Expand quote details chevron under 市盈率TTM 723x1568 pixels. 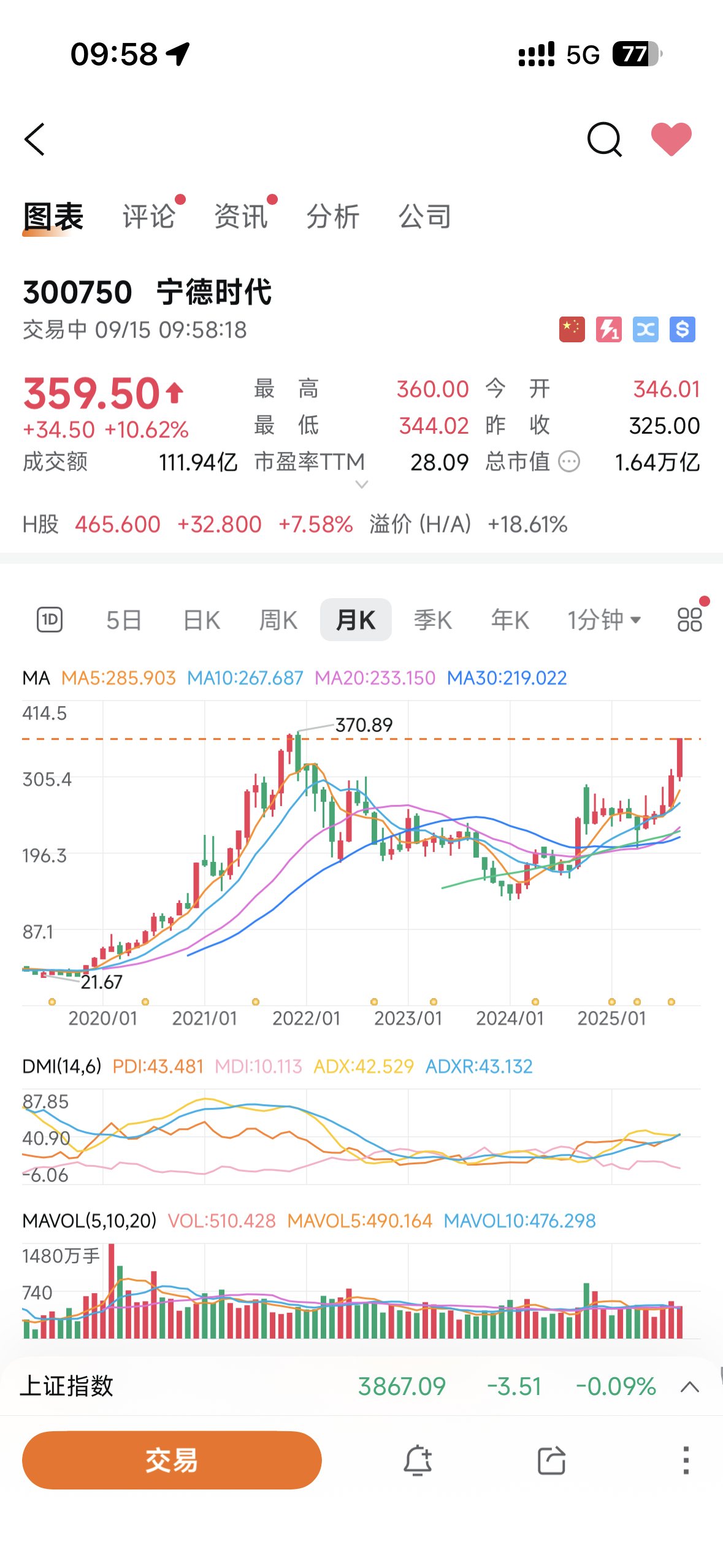pyautogui.click(x=362, y=485)
